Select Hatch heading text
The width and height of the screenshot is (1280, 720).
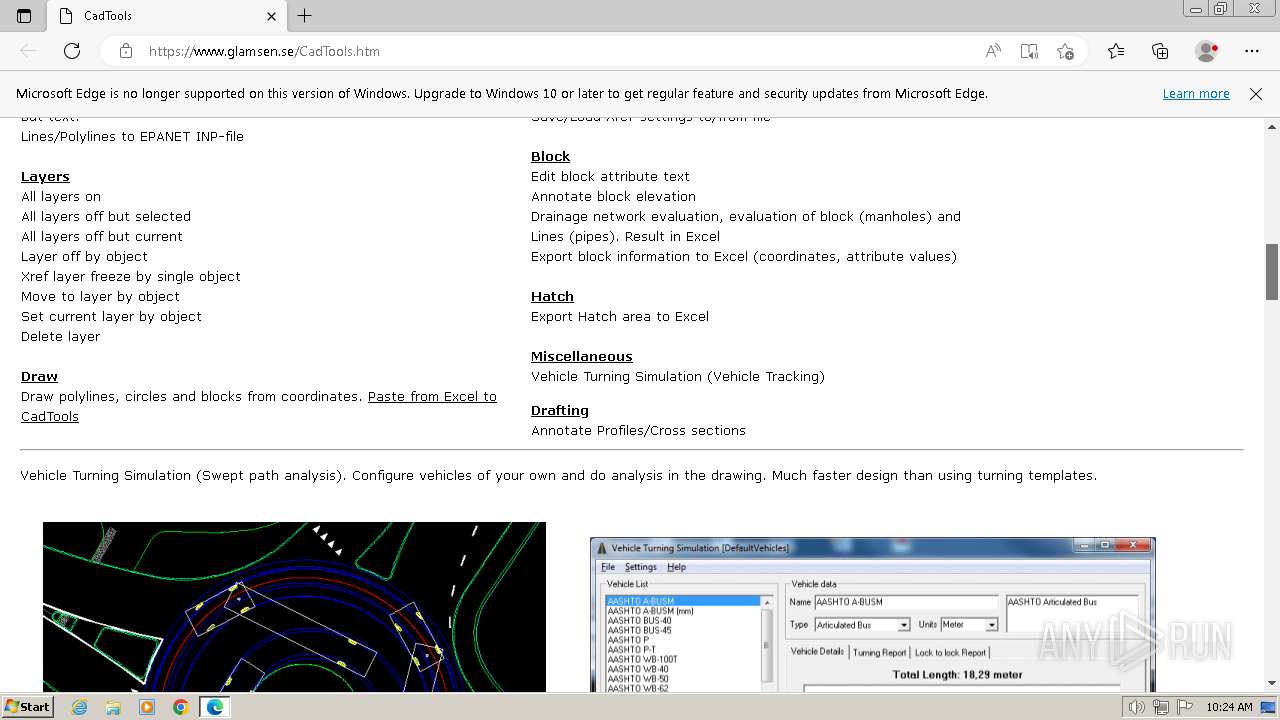point(552,296)
